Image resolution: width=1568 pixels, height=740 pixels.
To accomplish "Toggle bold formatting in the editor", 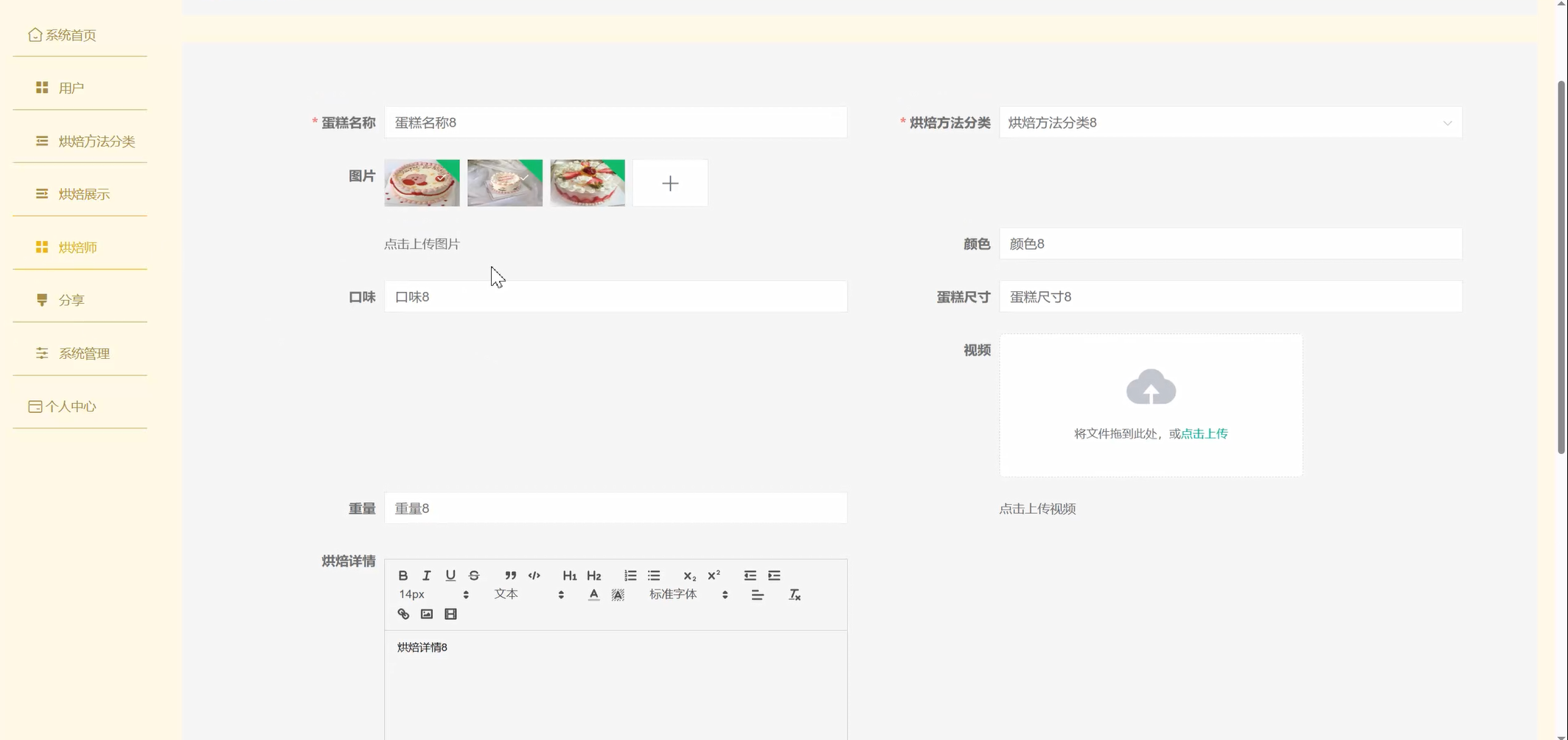I will tap(403, 576).
